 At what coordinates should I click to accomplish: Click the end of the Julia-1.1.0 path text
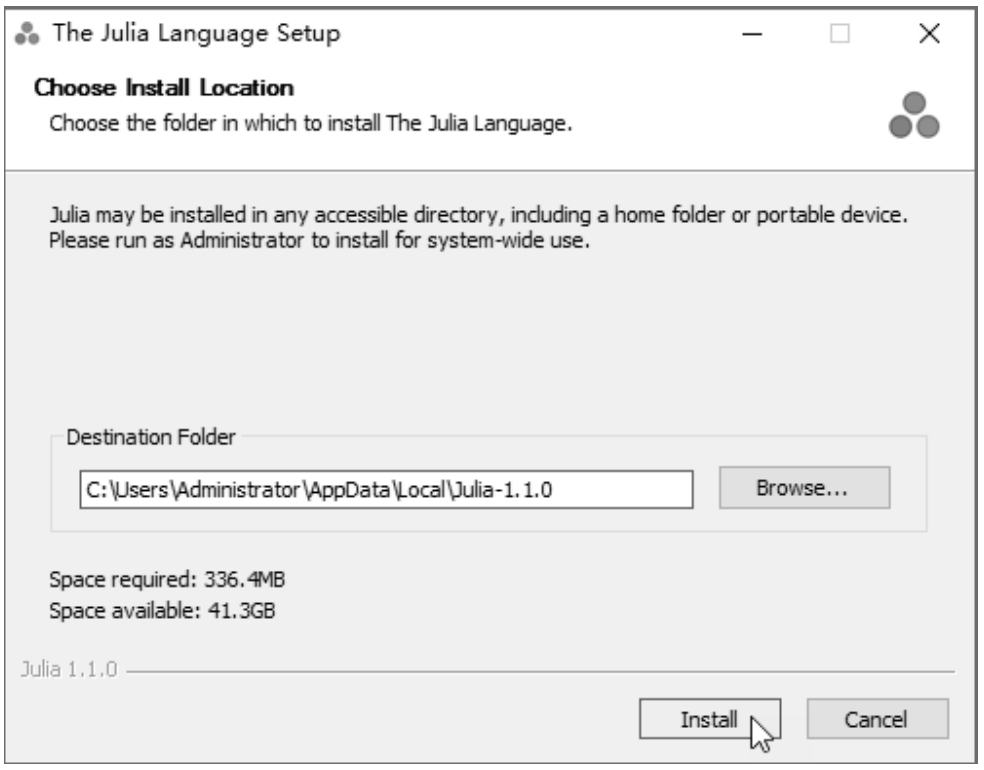552,489
